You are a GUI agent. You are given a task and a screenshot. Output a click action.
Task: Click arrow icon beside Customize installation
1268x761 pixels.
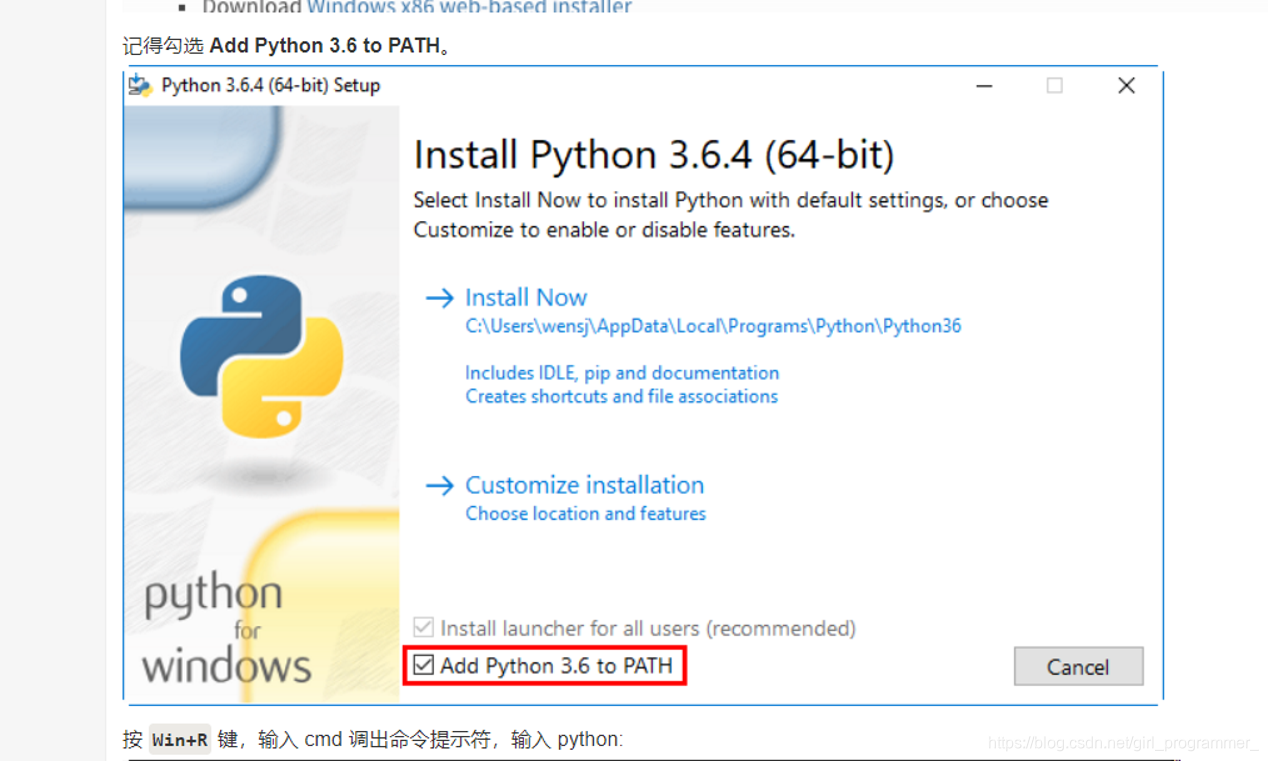tap(440, 486)
